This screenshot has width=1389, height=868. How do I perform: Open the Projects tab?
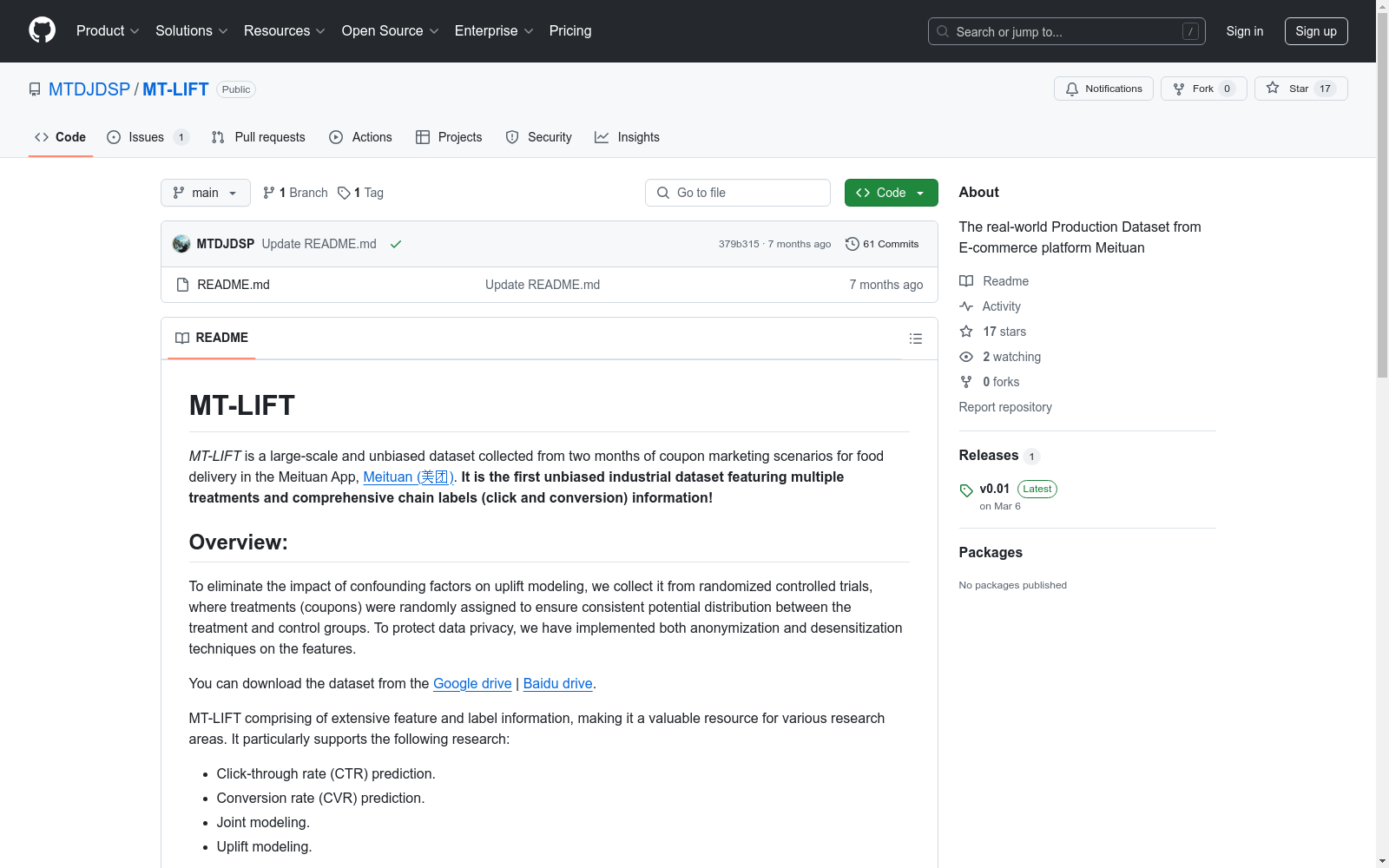tap(449, 137)
